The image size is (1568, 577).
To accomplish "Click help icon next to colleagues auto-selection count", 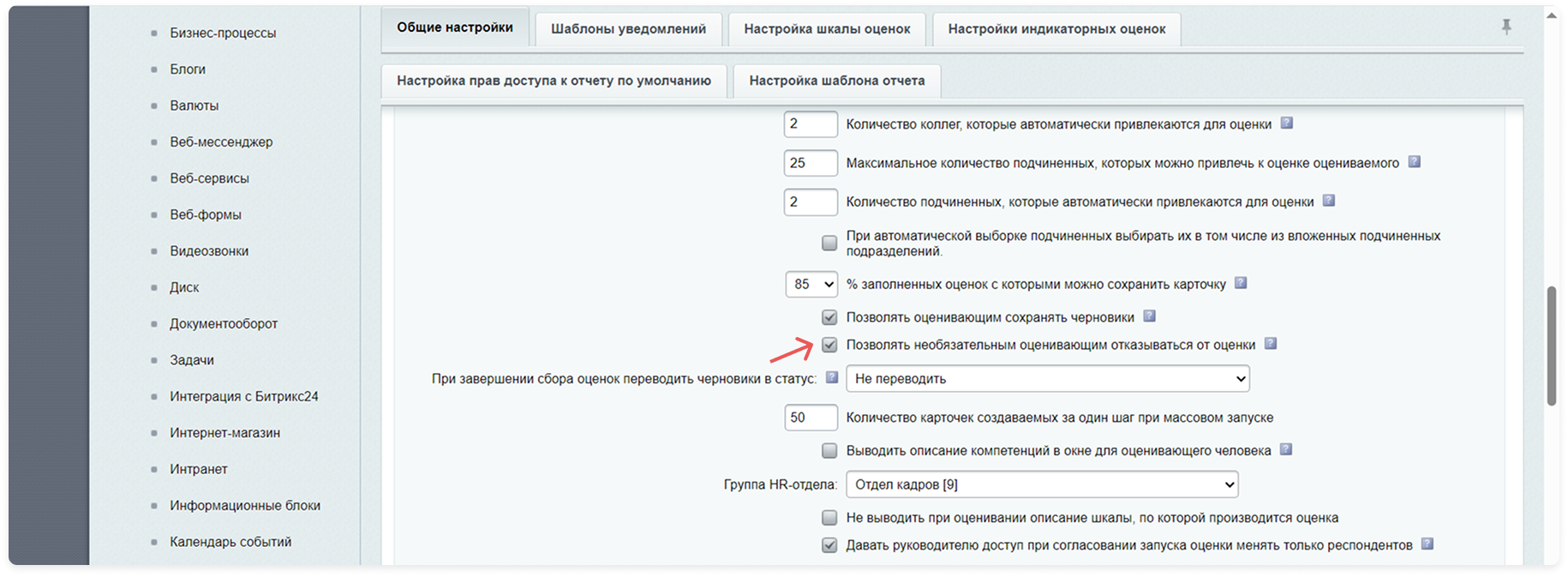I will [x=1286, y=123].
